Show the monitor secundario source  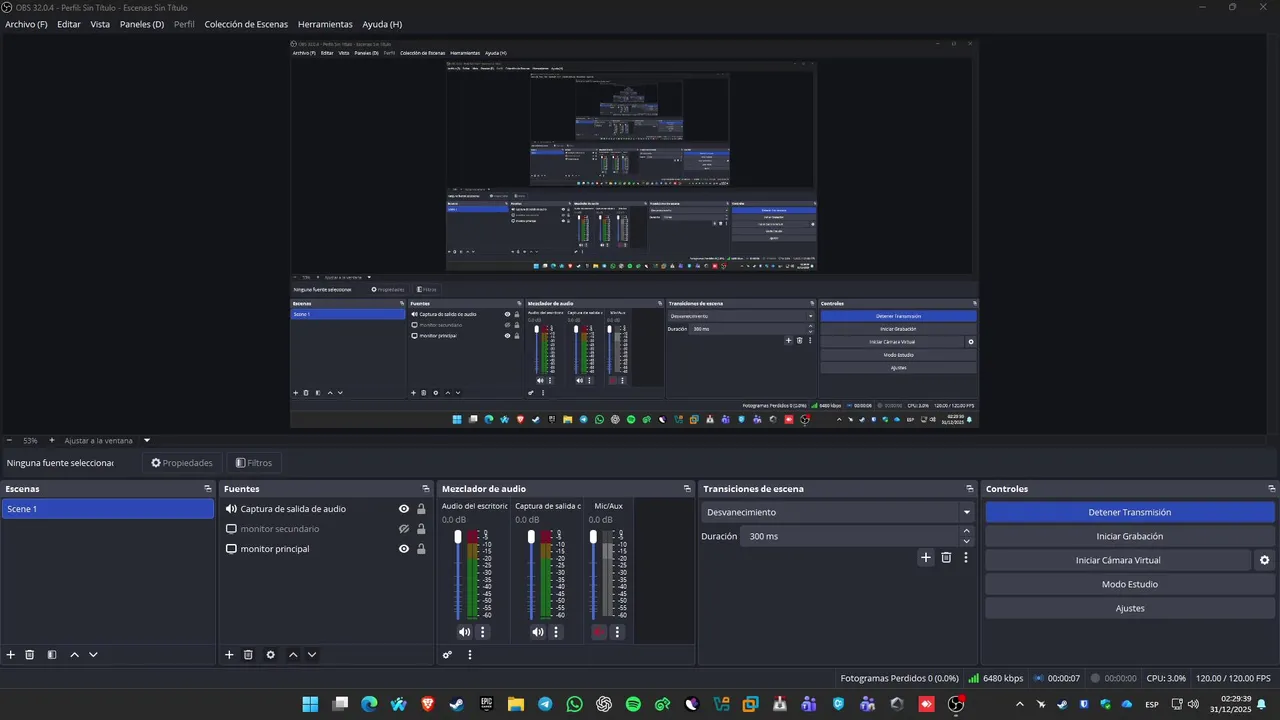pos(404,529)
